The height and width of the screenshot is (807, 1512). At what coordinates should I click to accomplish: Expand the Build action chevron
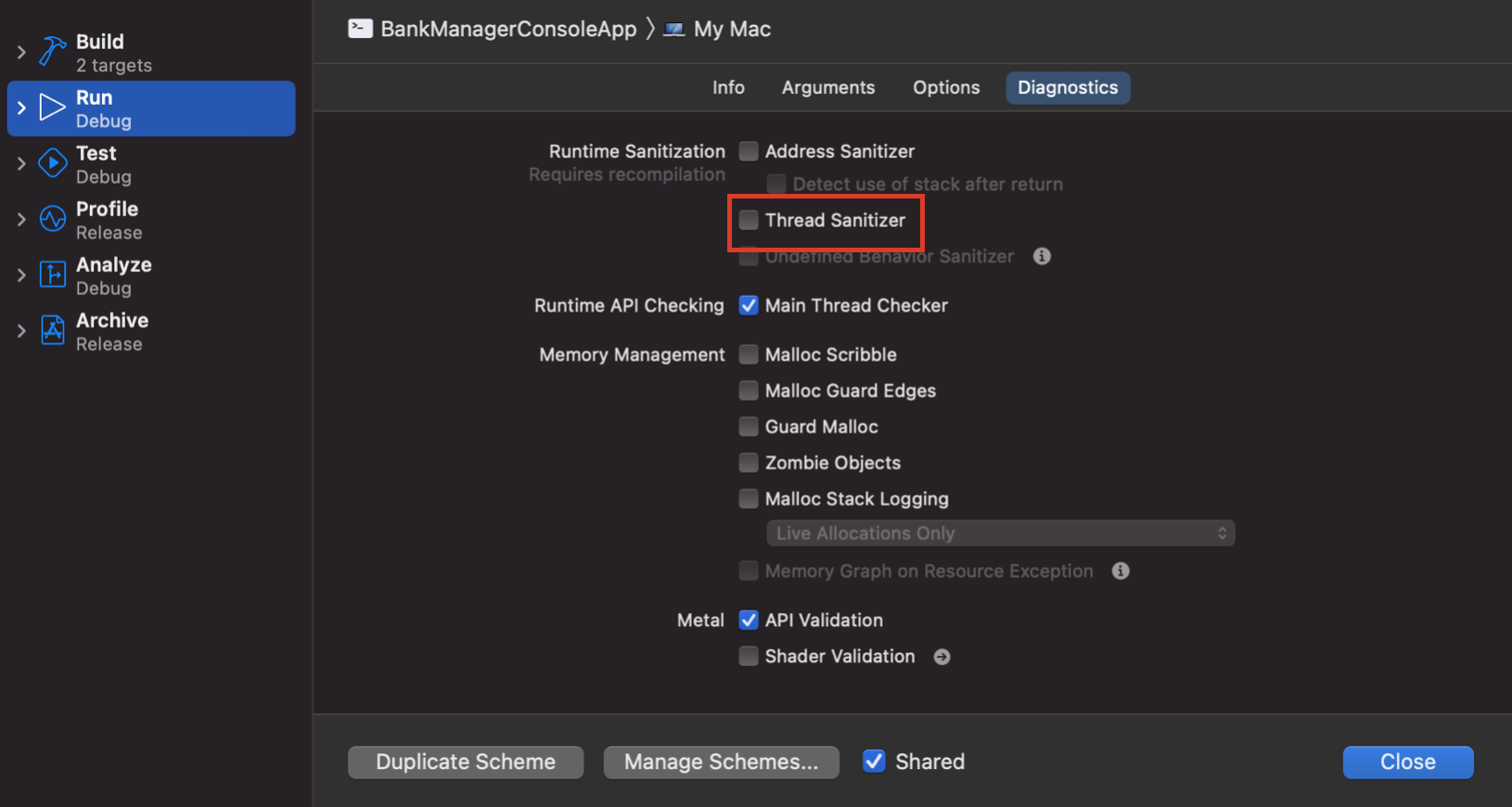(21, 52)
